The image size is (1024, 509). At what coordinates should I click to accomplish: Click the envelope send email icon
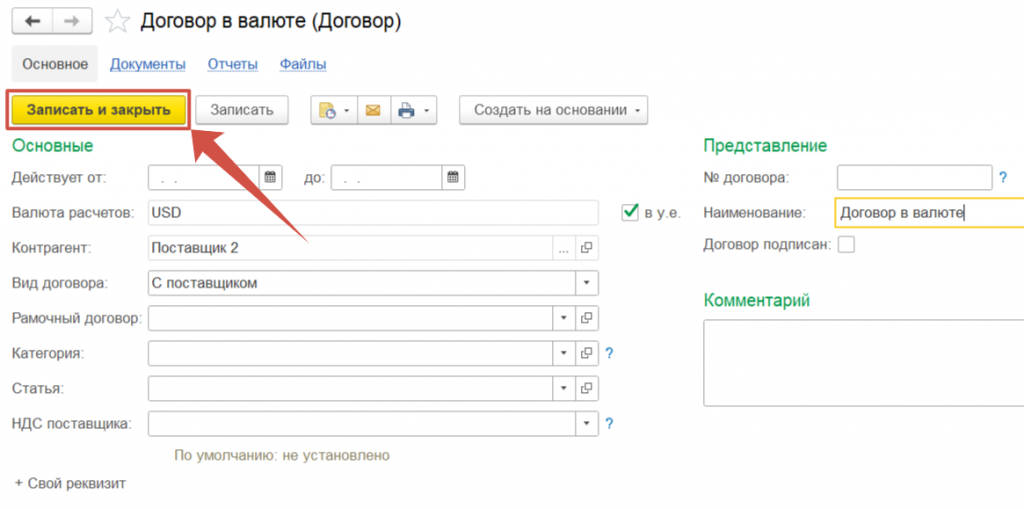pos(373,110)
